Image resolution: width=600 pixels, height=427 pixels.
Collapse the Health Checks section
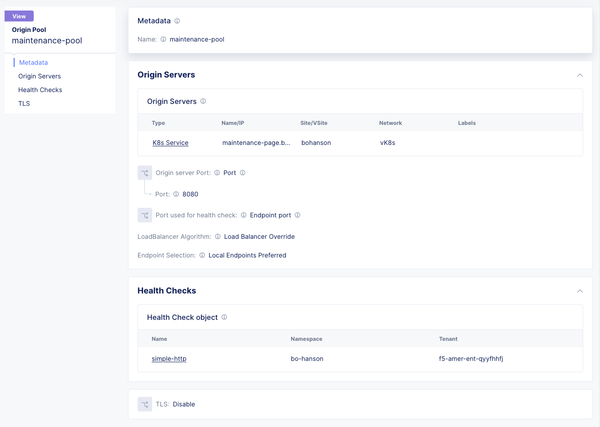click(x=579, y=291)
